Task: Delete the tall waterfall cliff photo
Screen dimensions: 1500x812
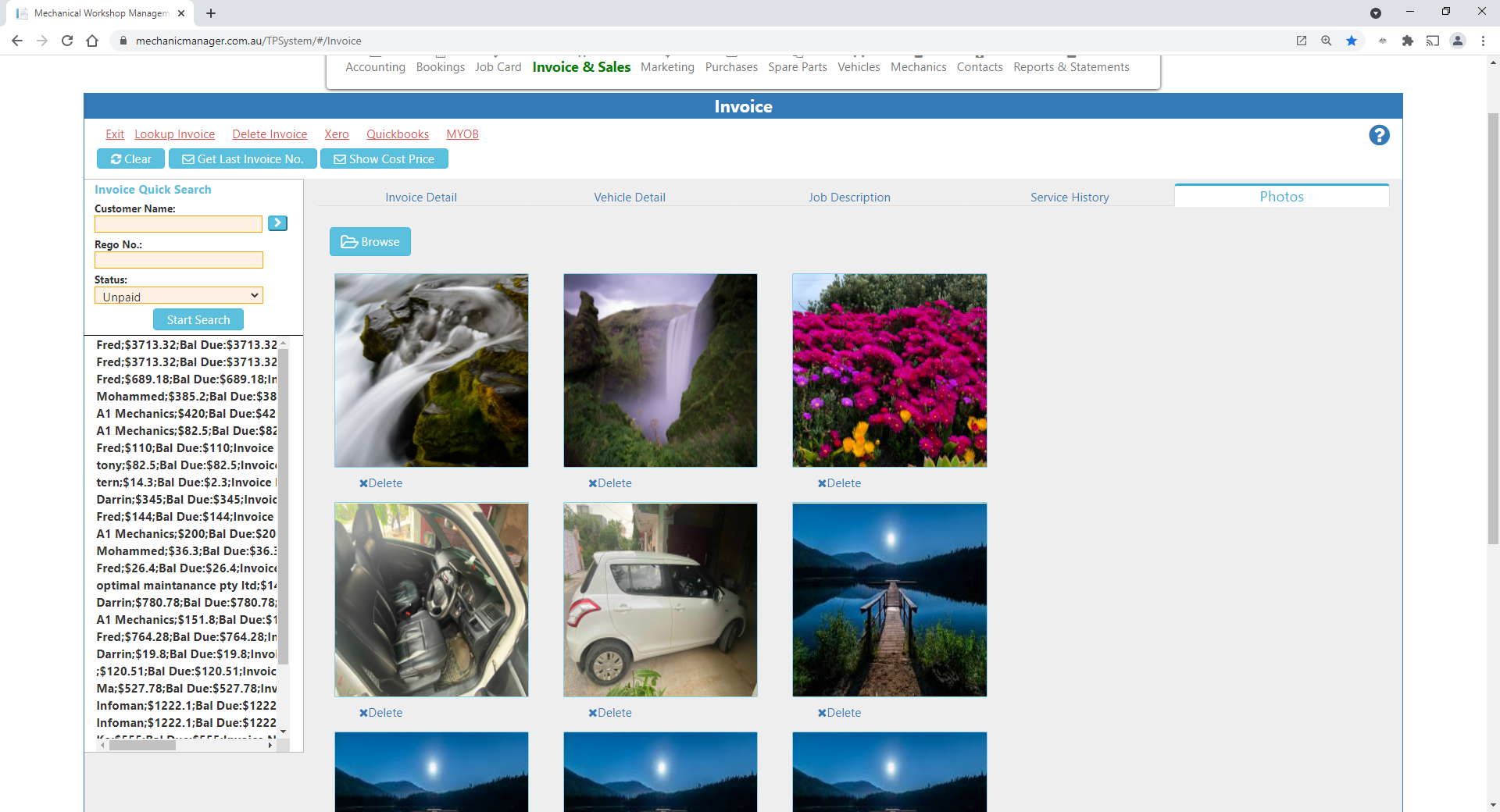Action: [x=610, y=483]
